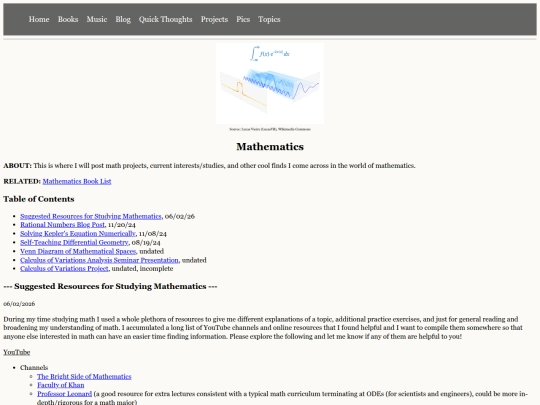Open the Professor Leonard channel link
This screenshot has height=405, width=540.
click(x=64, y=394)
